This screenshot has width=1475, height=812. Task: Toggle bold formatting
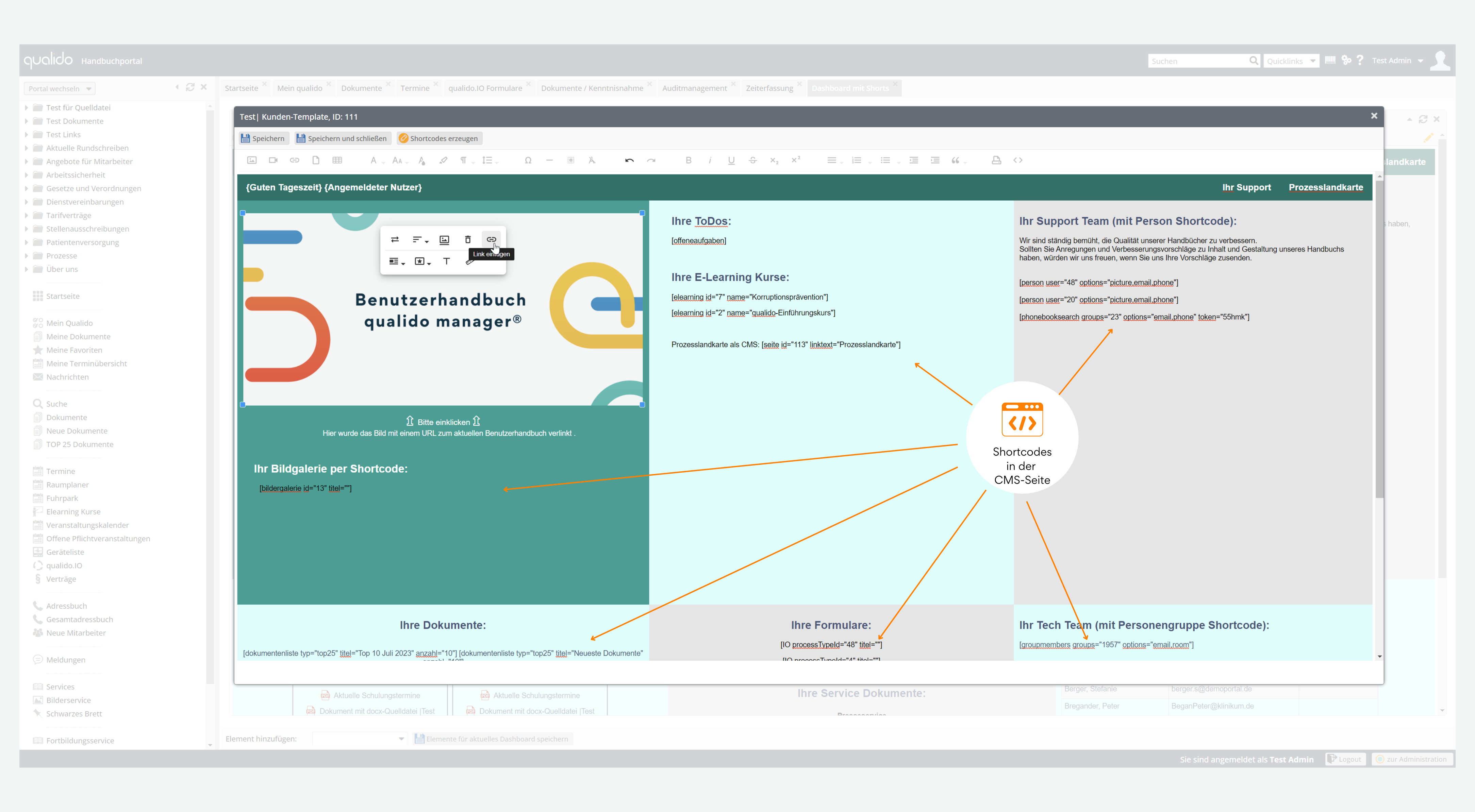(688, 160)
